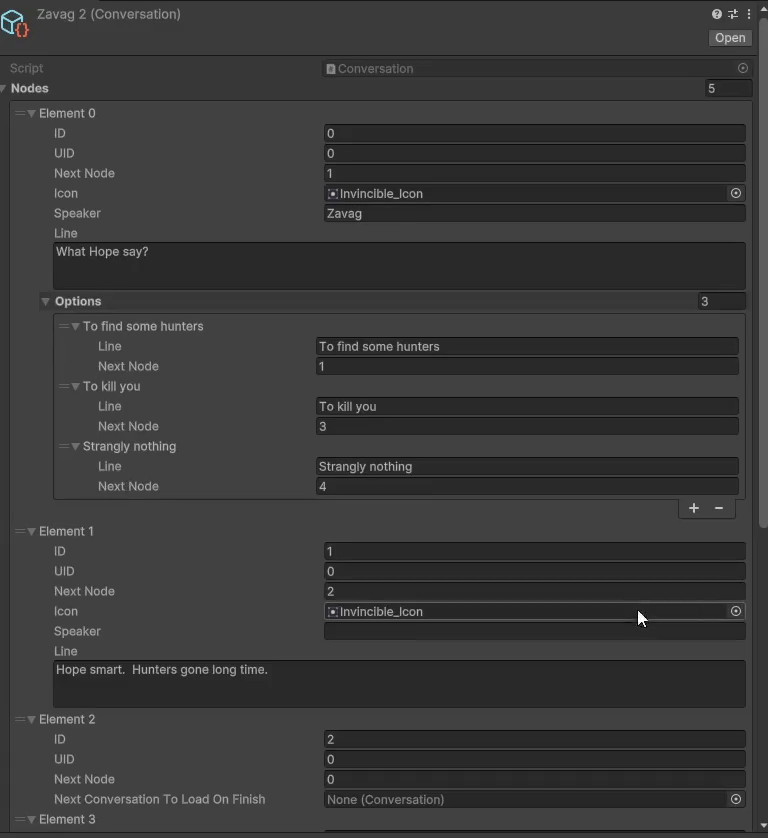
Task: Collapse the Nodes list foldout
Action: 4,88
